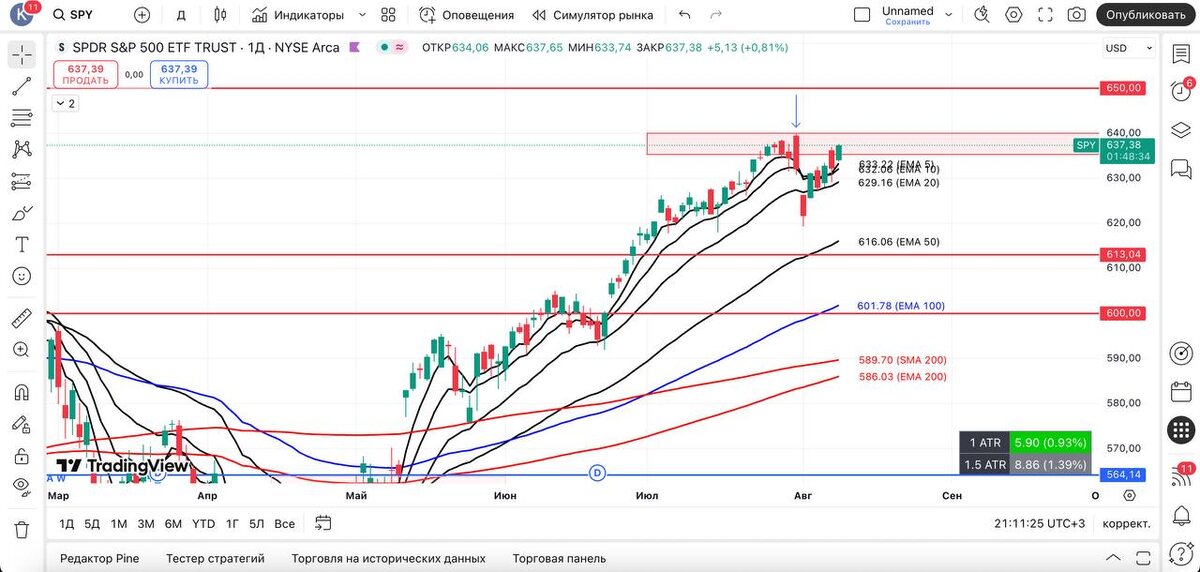This screenshot has height=572, width=1200.
Task: Open the candlestick chart type dropdown
Action: pyautogui.click(x=221, y=15)
